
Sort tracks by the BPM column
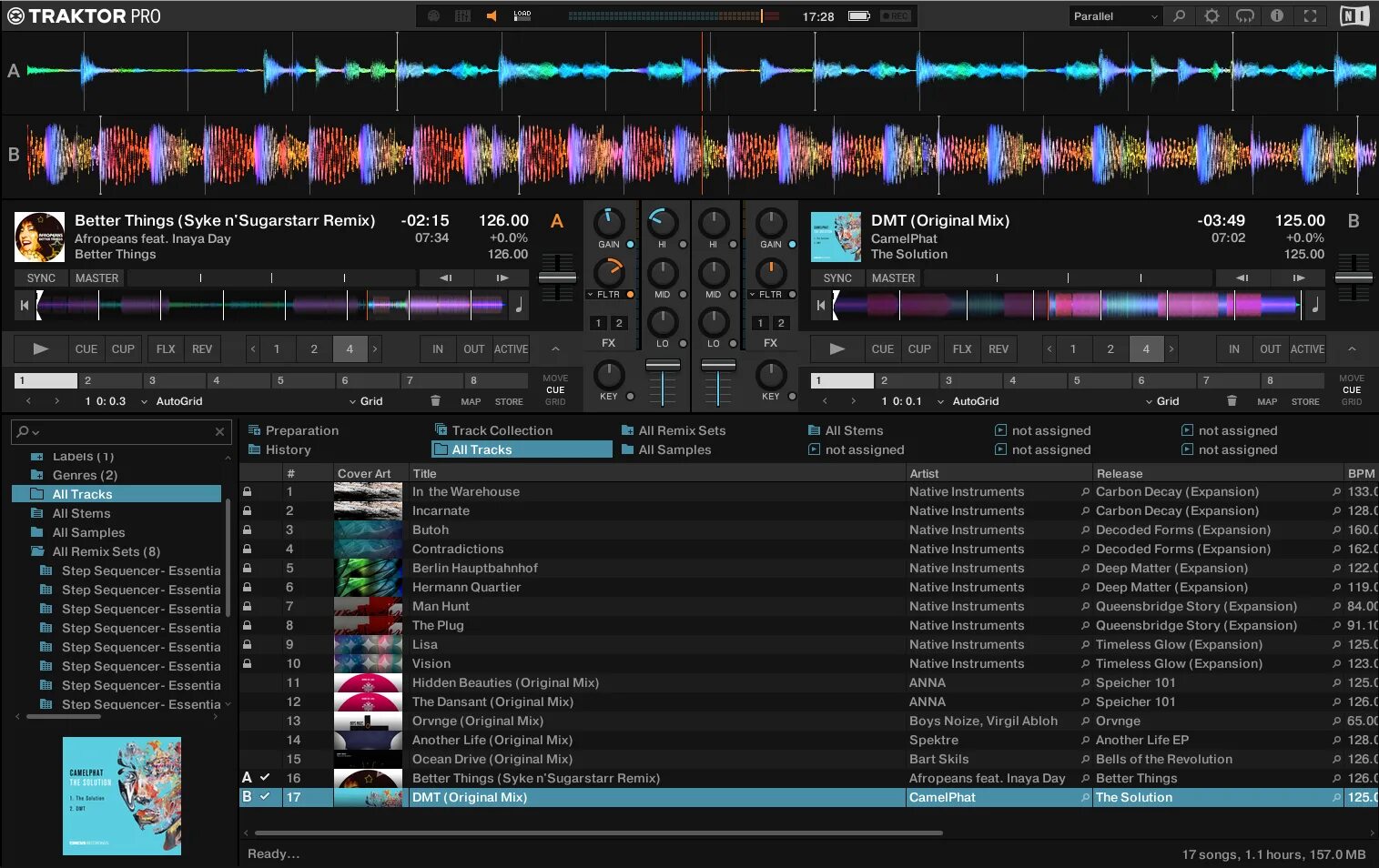coord(1361,474)
